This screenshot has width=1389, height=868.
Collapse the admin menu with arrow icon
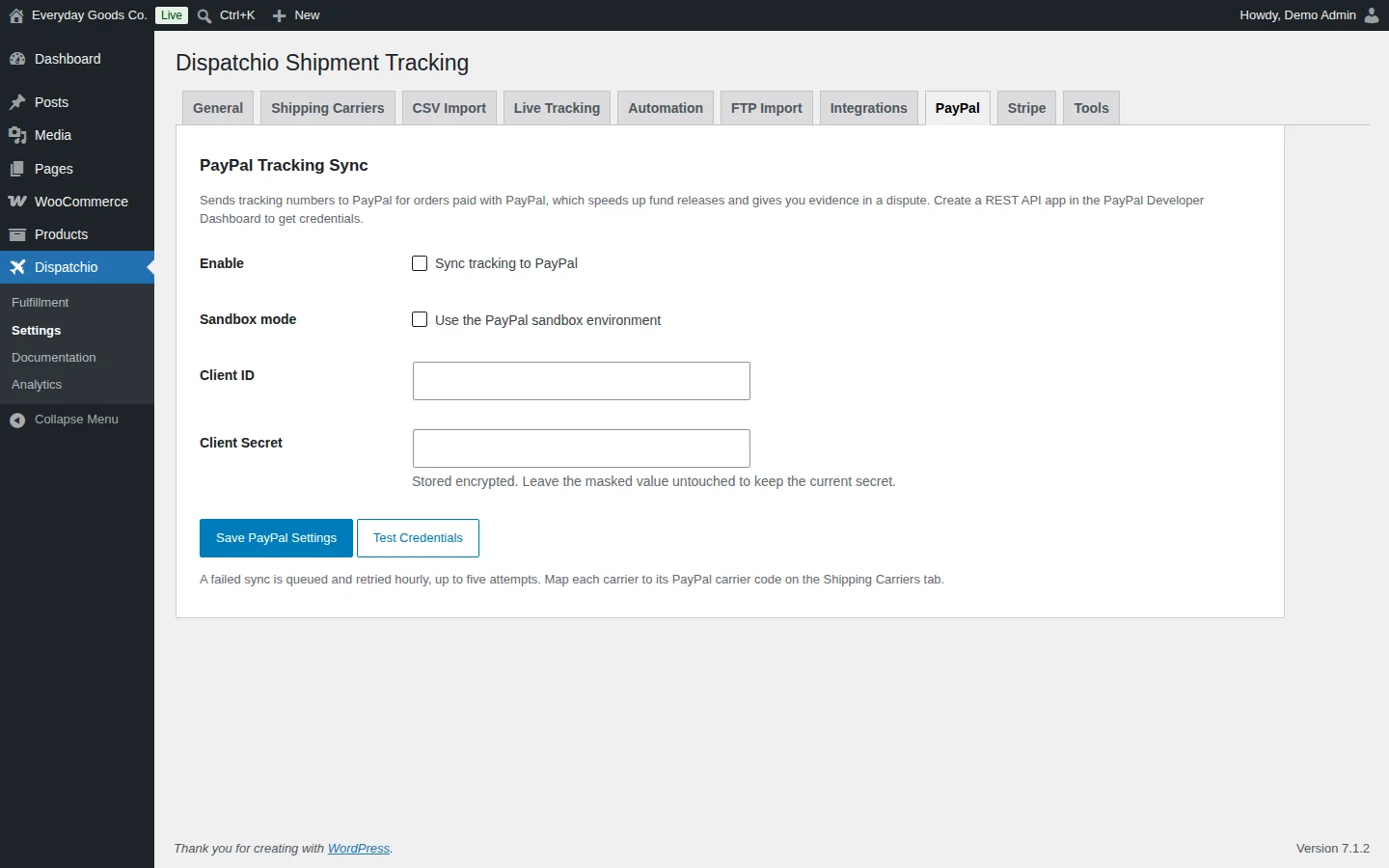[x=17, y=420]
